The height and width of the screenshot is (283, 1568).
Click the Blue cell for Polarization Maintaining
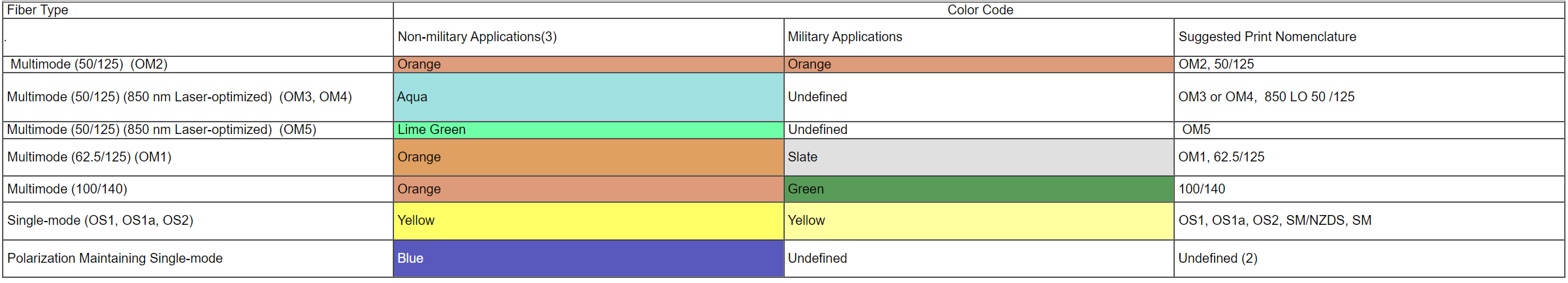point(588,258)
